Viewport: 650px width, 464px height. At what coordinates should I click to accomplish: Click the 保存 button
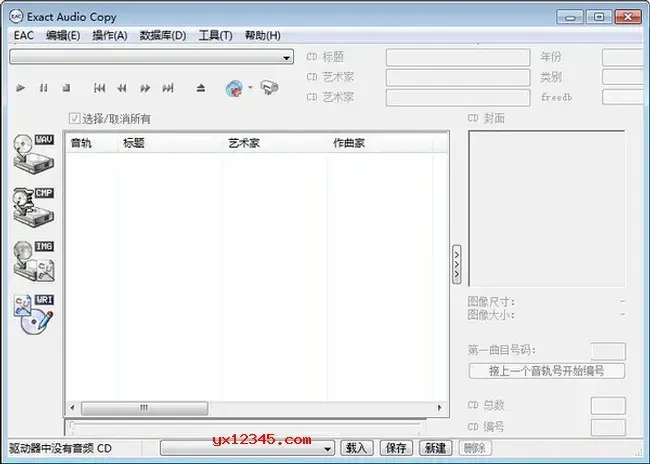tap(396, 448)
